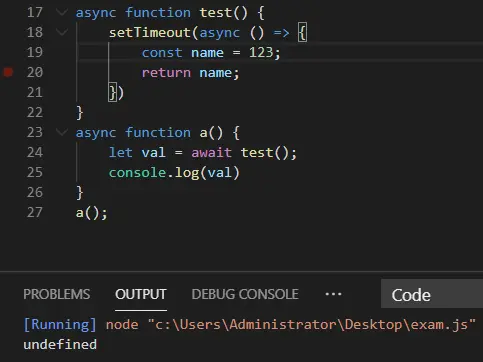Show more panel tabs via ellipsis

coord(333,294)
